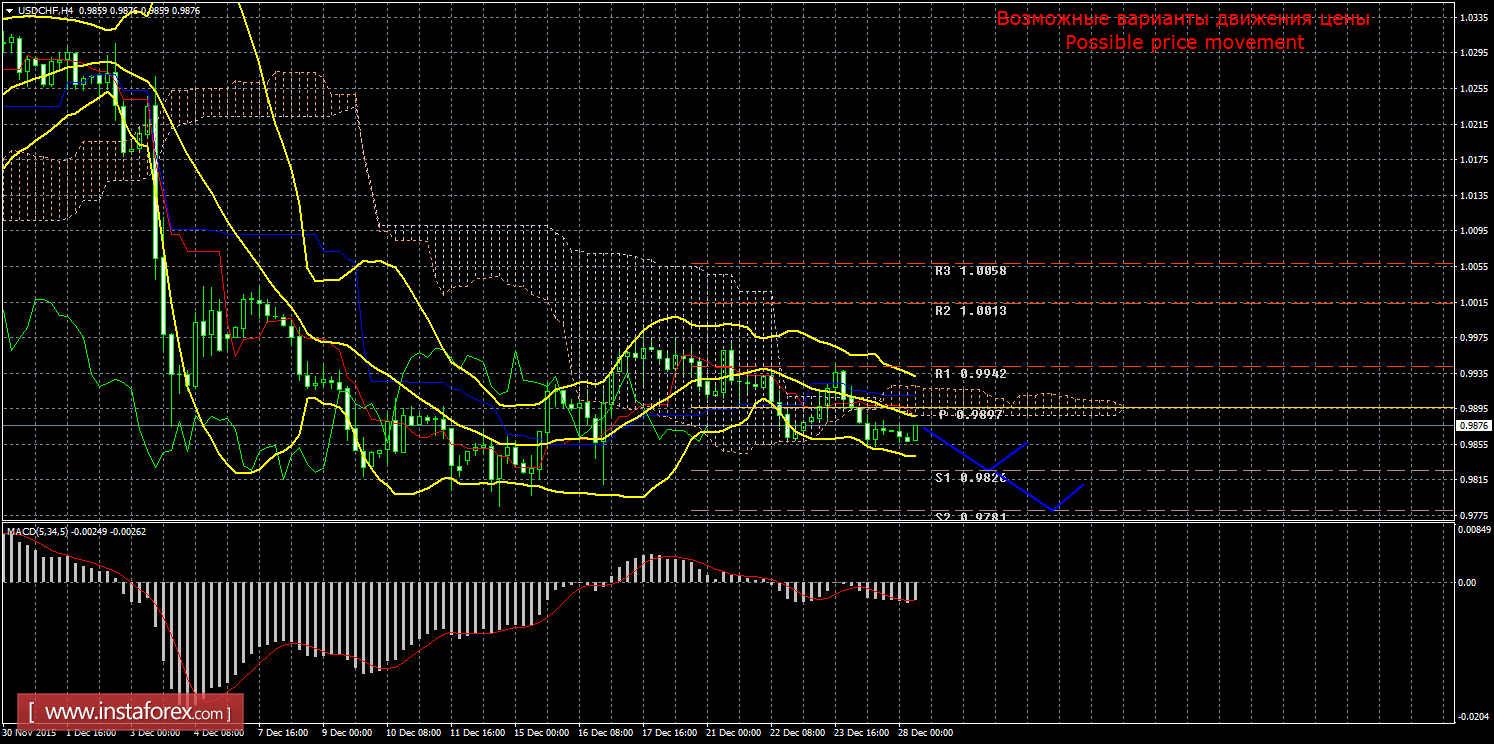The height and width of the screenshot is (744, 1494).
Task: Click the R1 0.9942 pivot label
Action: click(970, 373)
